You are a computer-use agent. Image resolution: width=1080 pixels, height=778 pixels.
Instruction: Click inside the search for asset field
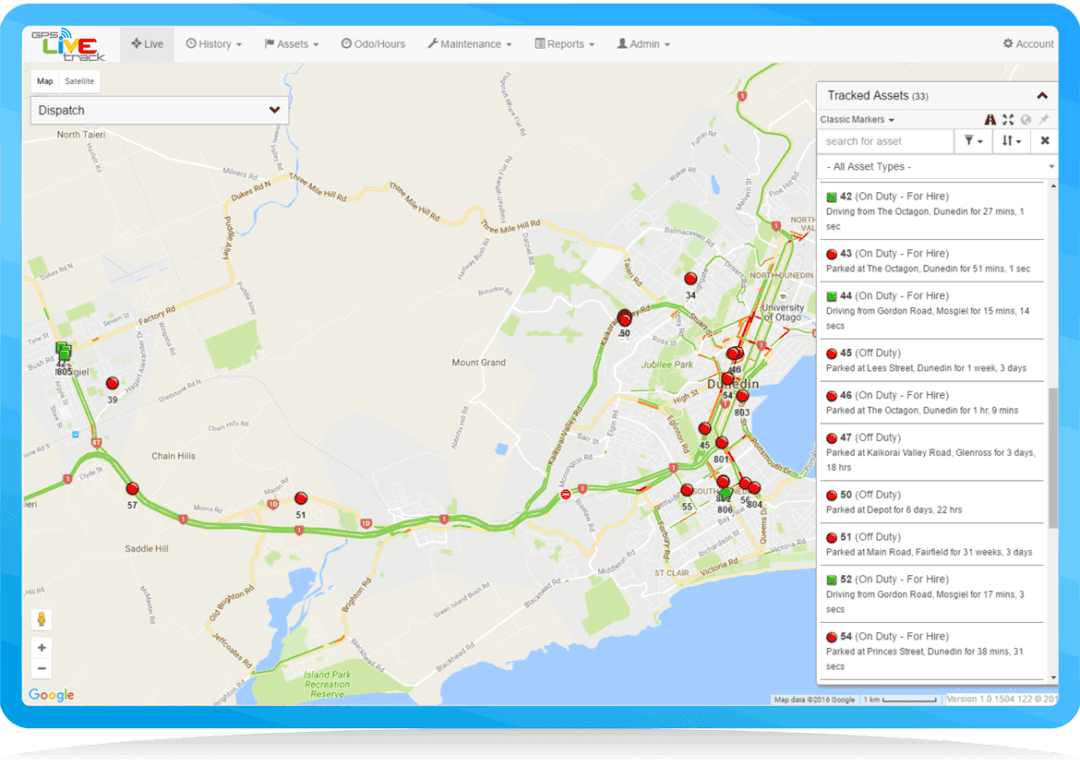(x=885, y=141)
